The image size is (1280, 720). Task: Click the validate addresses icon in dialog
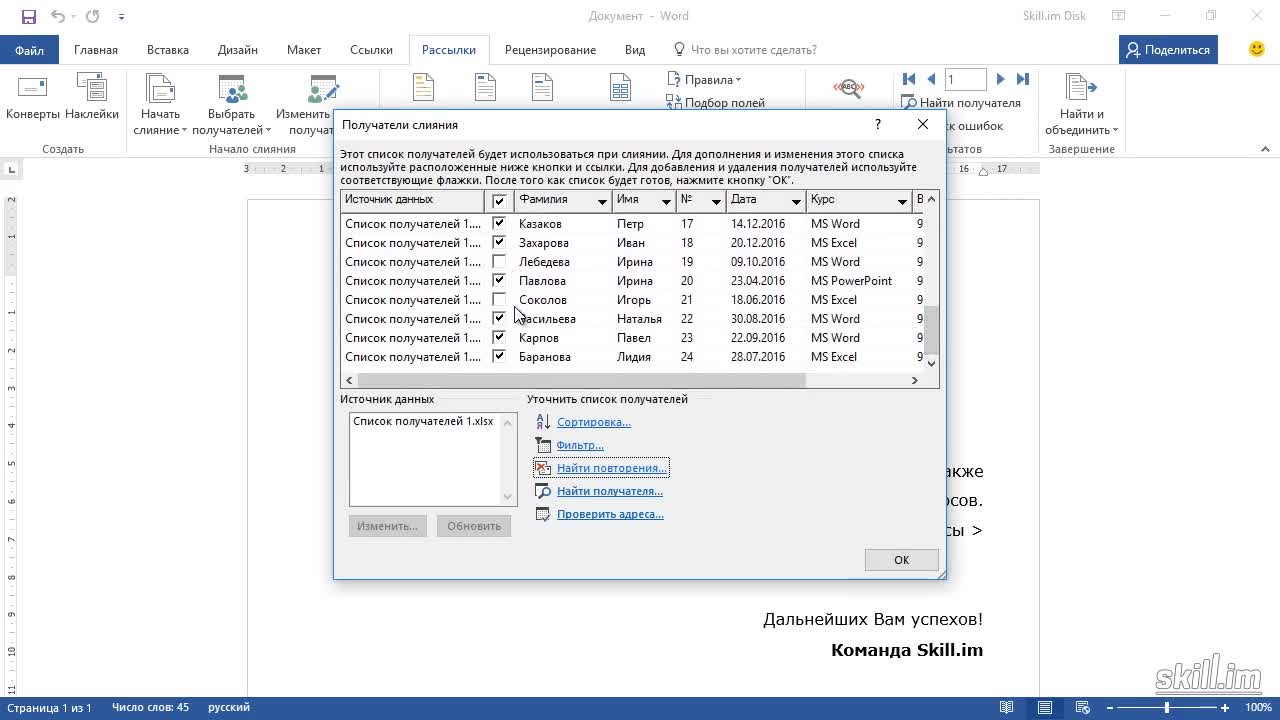pos(543,514)
